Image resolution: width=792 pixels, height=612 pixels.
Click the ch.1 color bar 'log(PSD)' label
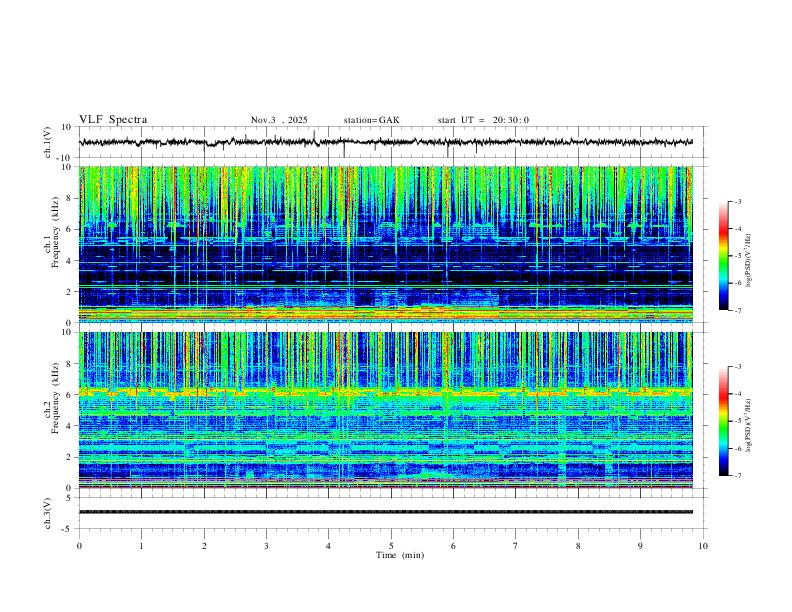tap(749, 261)
